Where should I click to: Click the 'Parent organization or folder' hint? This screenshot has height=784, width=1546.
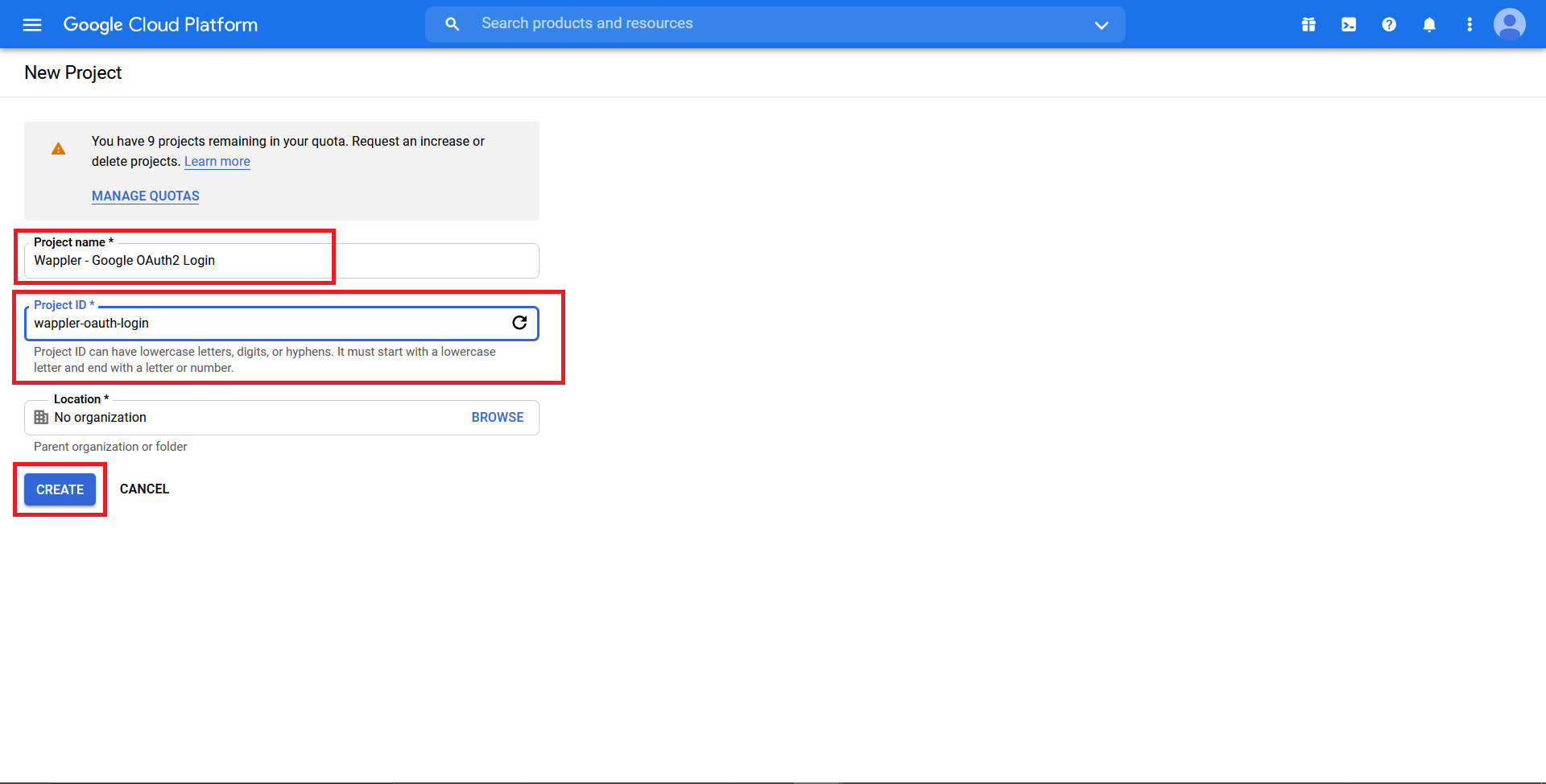click(110, 447)
